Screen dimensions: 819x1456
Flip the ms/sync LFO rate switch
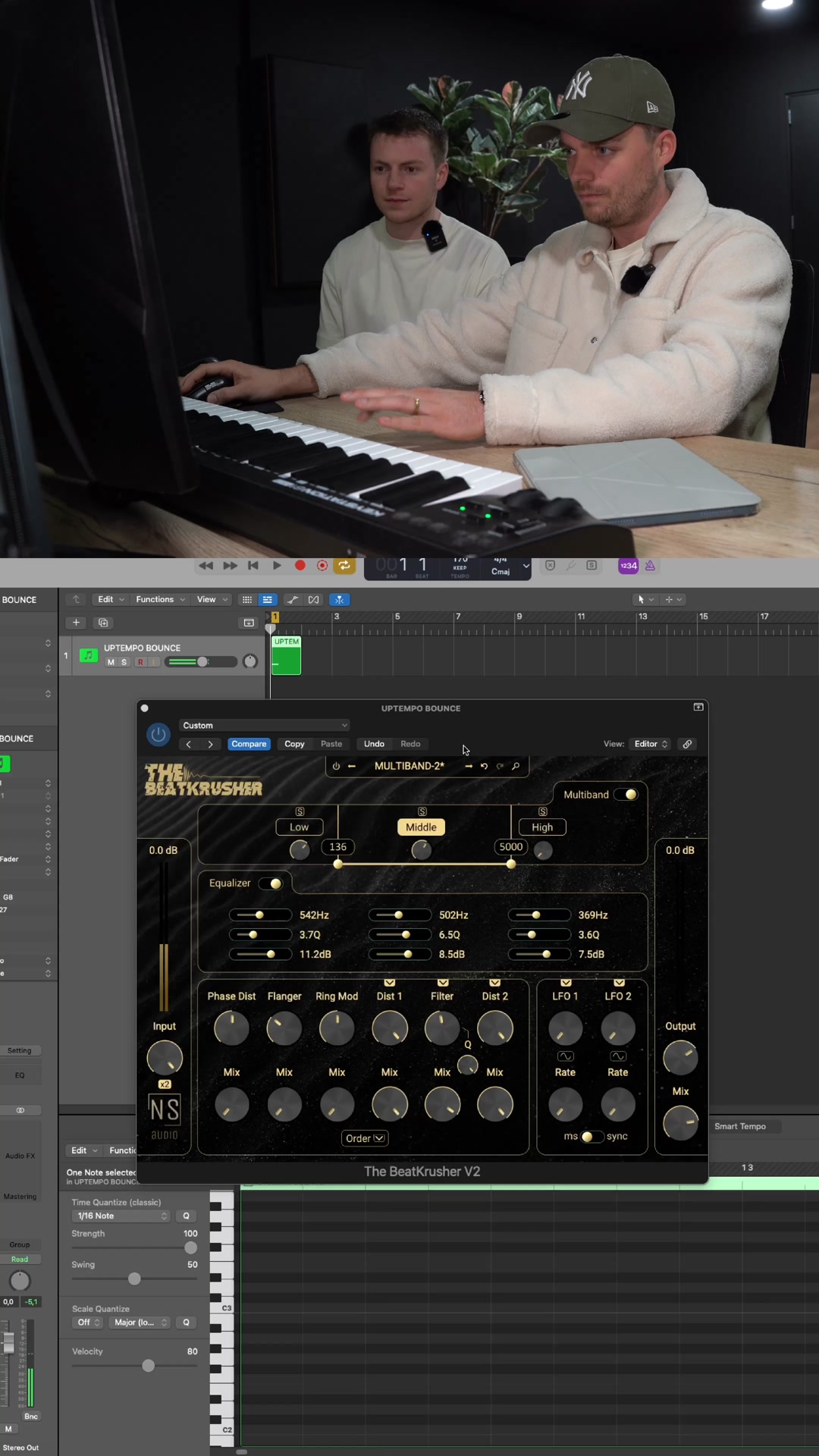point(591,1137)
